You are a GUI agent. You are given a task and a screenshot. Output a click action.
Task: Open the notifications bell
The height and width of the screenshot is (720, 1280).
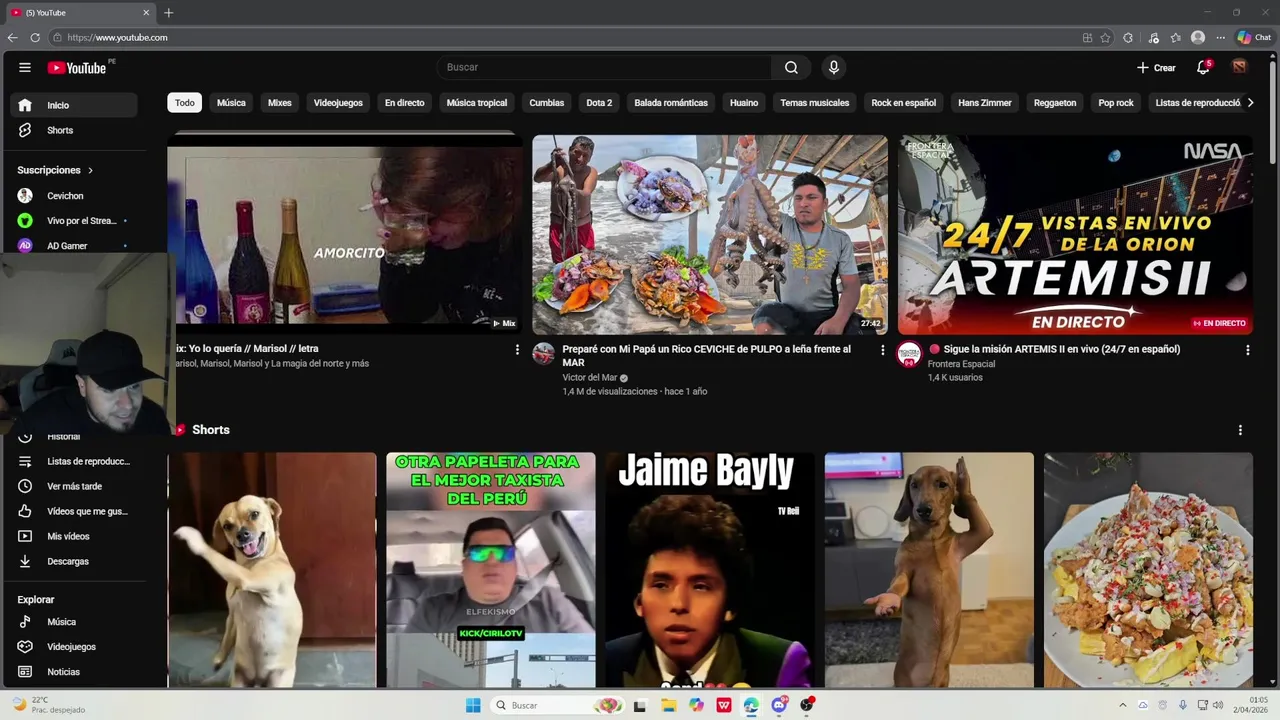tap(1203, 67)
